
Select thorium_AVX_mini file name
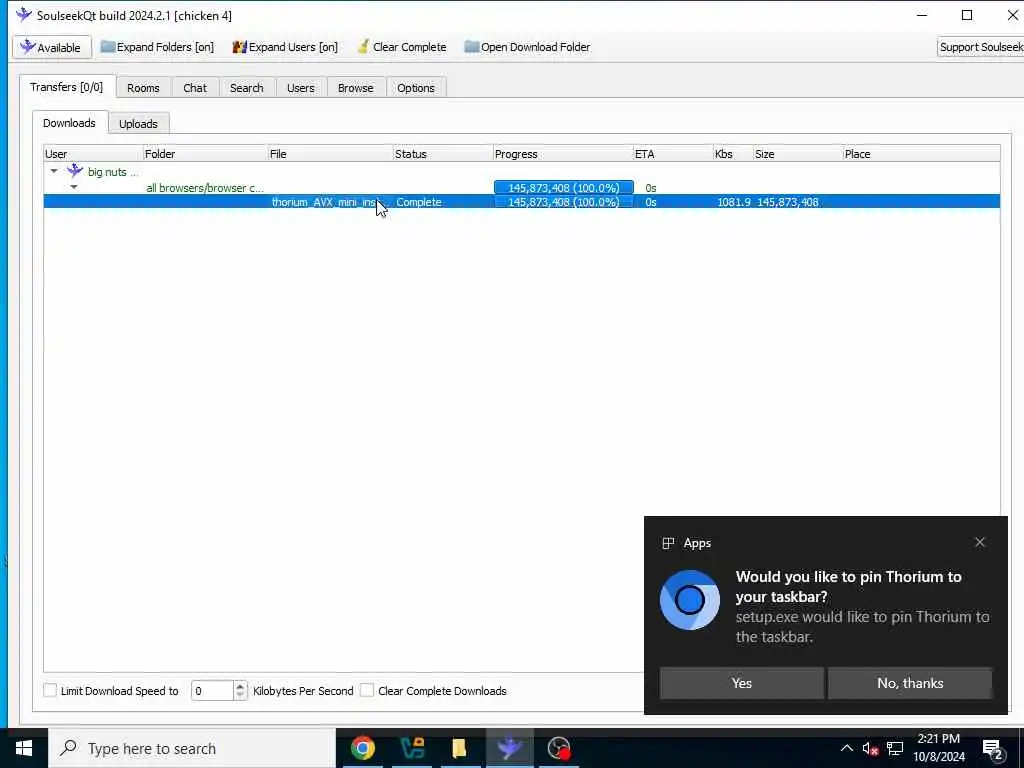click(326, 202)
